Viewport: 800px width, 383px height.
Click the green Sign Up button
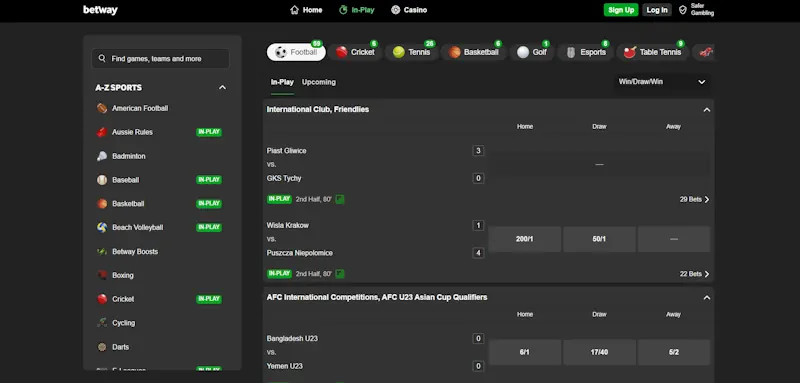(x=621, y=10)
